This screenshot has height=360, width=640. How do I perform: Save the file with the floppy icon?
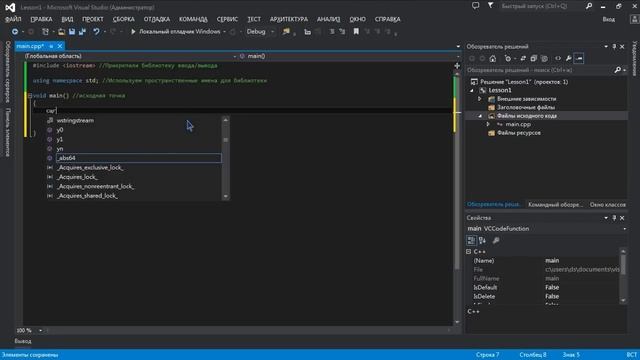tap(72, 31)
